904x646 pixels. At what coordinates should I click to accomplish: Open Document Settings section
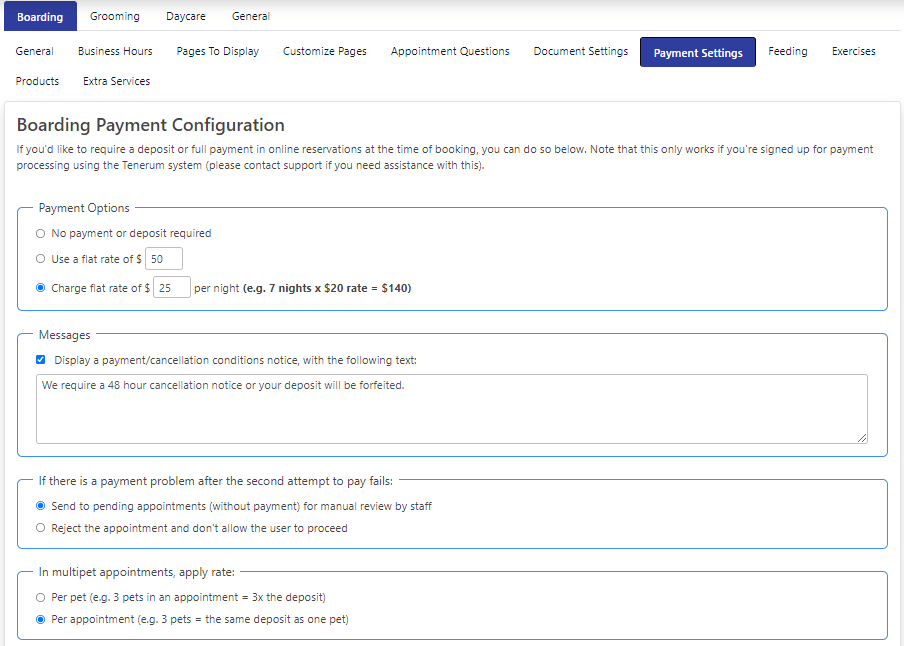pyautogui.click(x=581, y=51)
